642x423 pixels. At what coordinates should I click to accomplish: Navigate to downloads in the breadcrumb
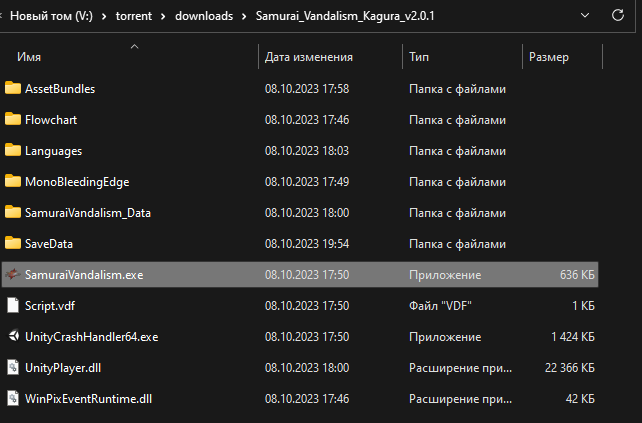click(204, 16)
